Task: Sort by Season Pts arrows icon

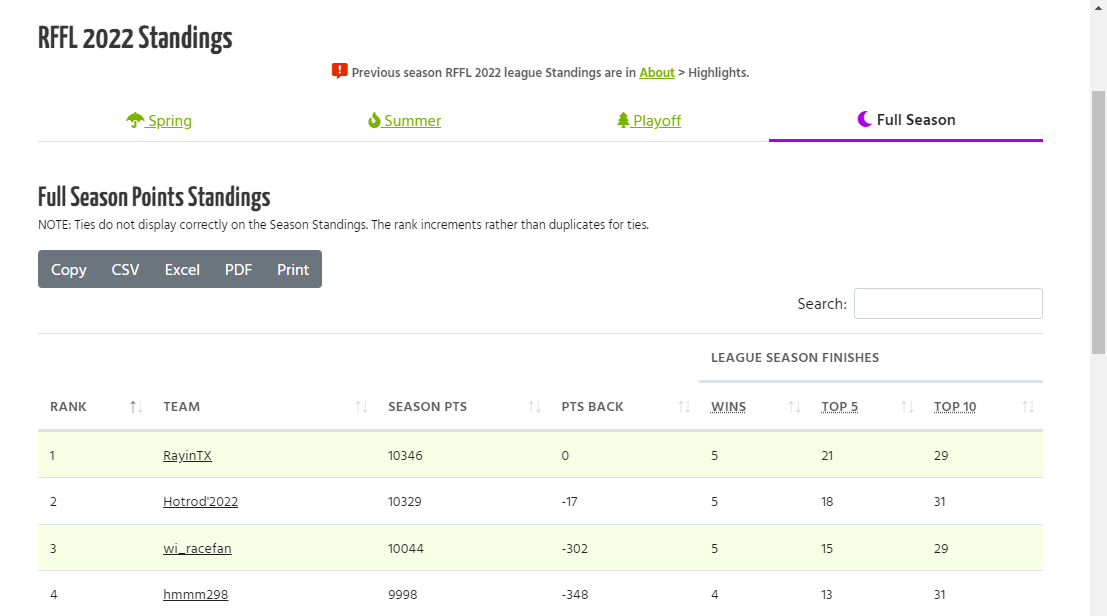Action: point(535,406)
